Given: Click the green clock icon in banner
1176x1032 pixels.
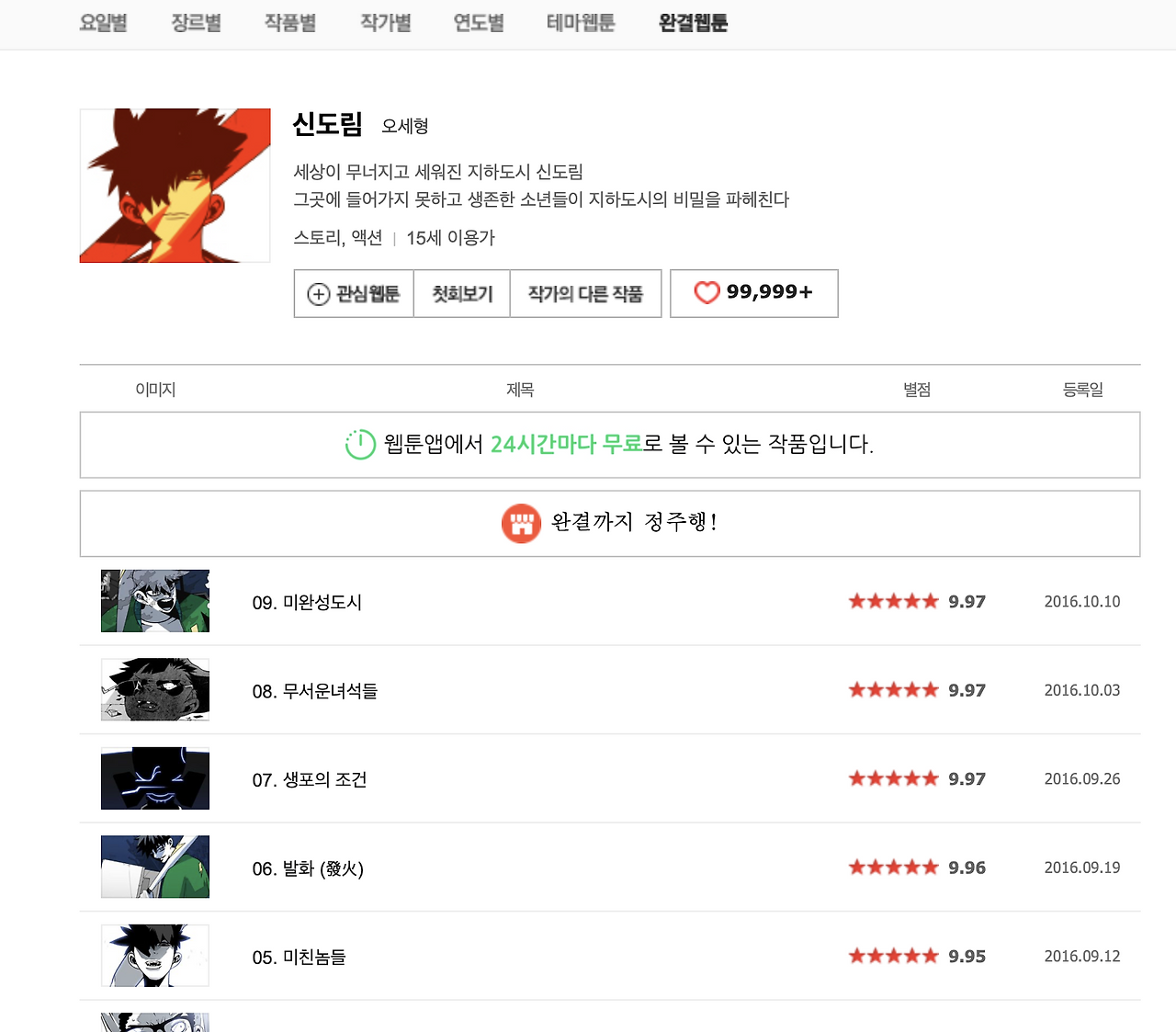Looking at the screenshot, I should (x=360, y=445).
